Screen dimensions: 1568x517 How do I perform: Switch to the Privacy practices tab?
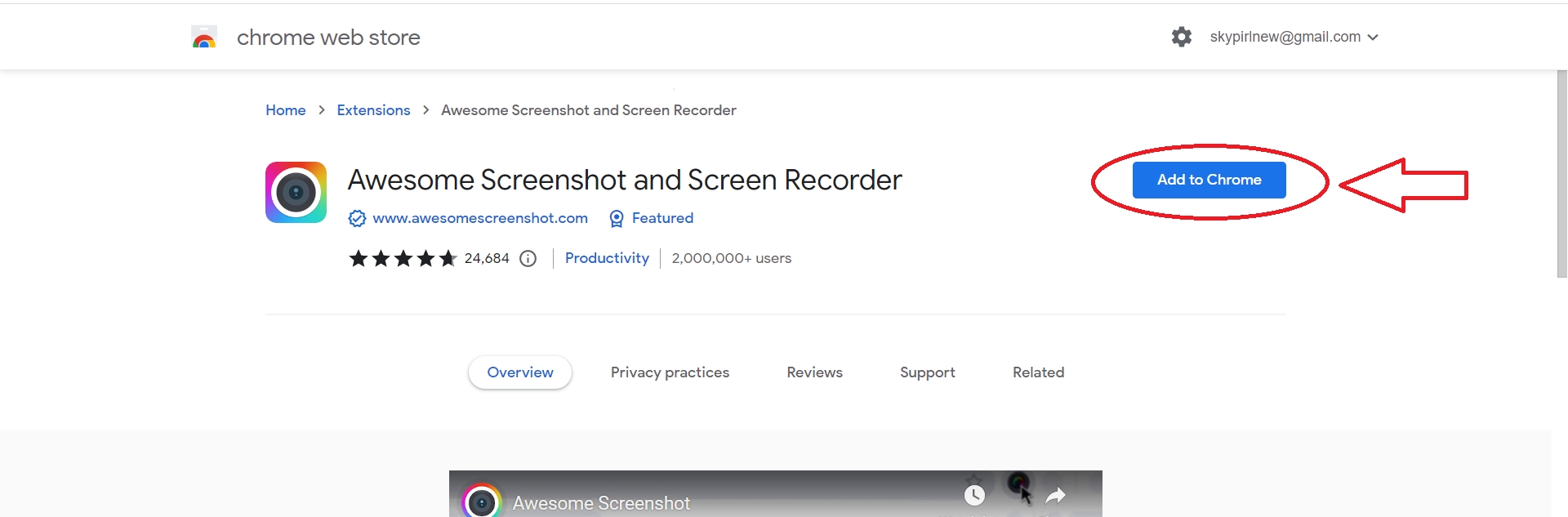670,372
